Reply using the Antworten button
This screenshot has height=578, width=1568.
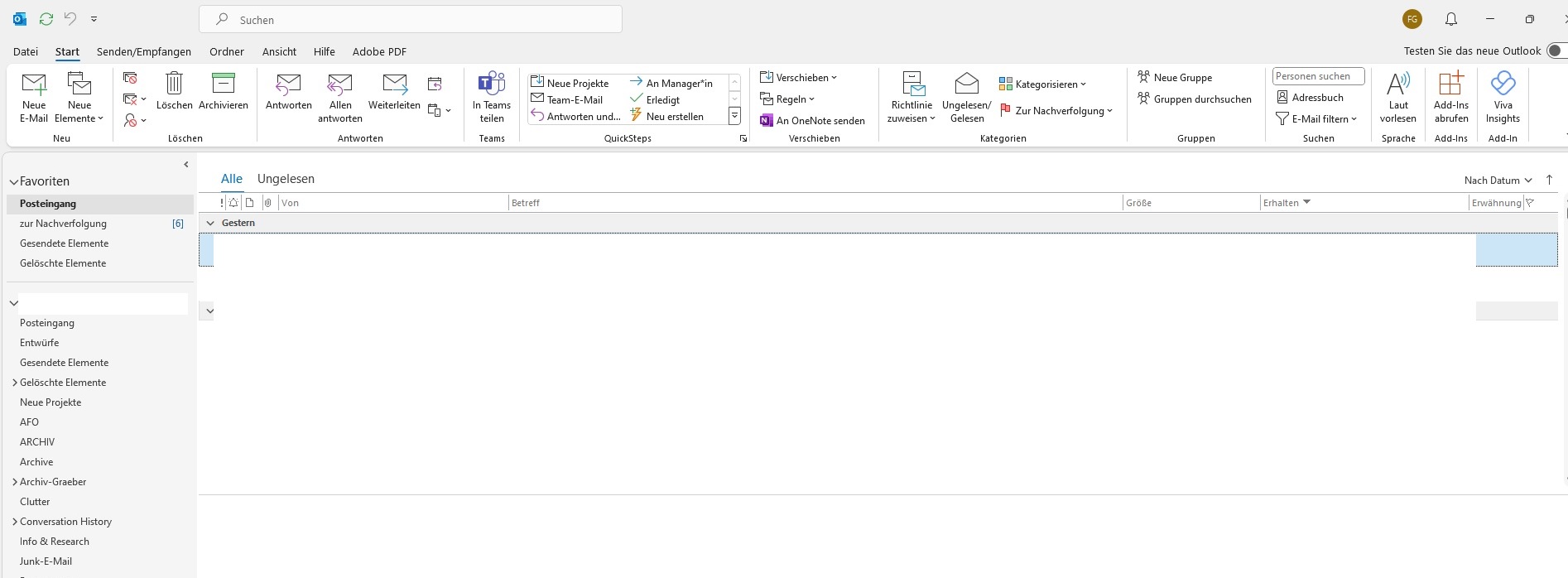(x=289, y=91)
